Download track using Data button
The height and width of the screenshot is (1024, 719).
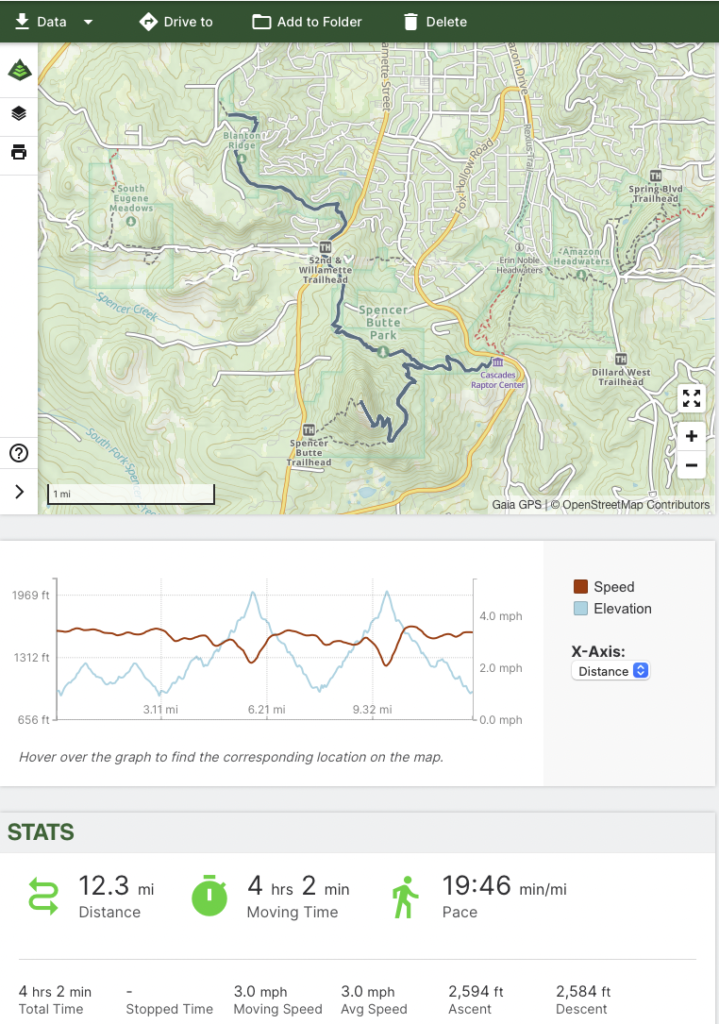pyautogui.click(x=40, y=22)
